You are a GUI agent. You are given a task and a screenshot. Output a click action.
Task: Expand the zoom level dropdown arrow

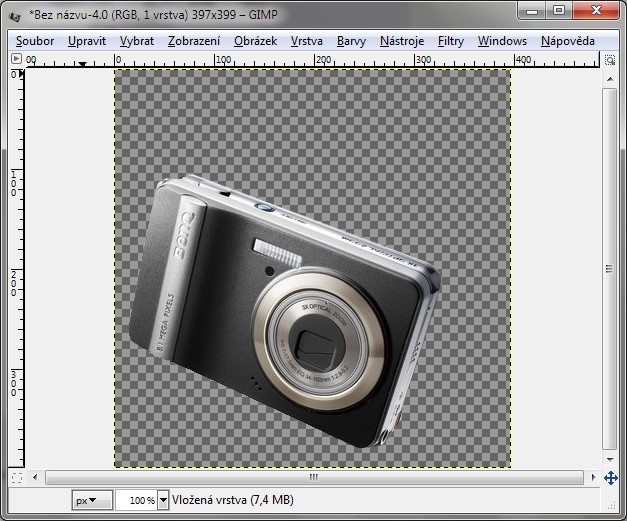pos(163,500)
